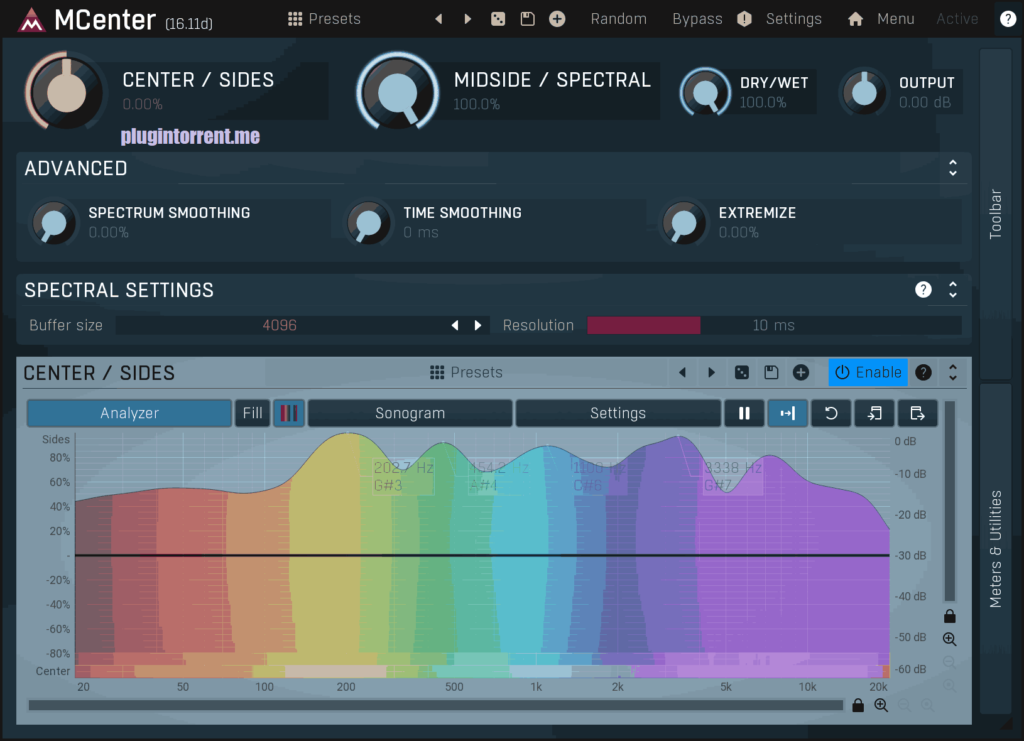This screenshot has width=1024, height=741.
Task: Click the Center / Sides knob
Action: [66, 92]
